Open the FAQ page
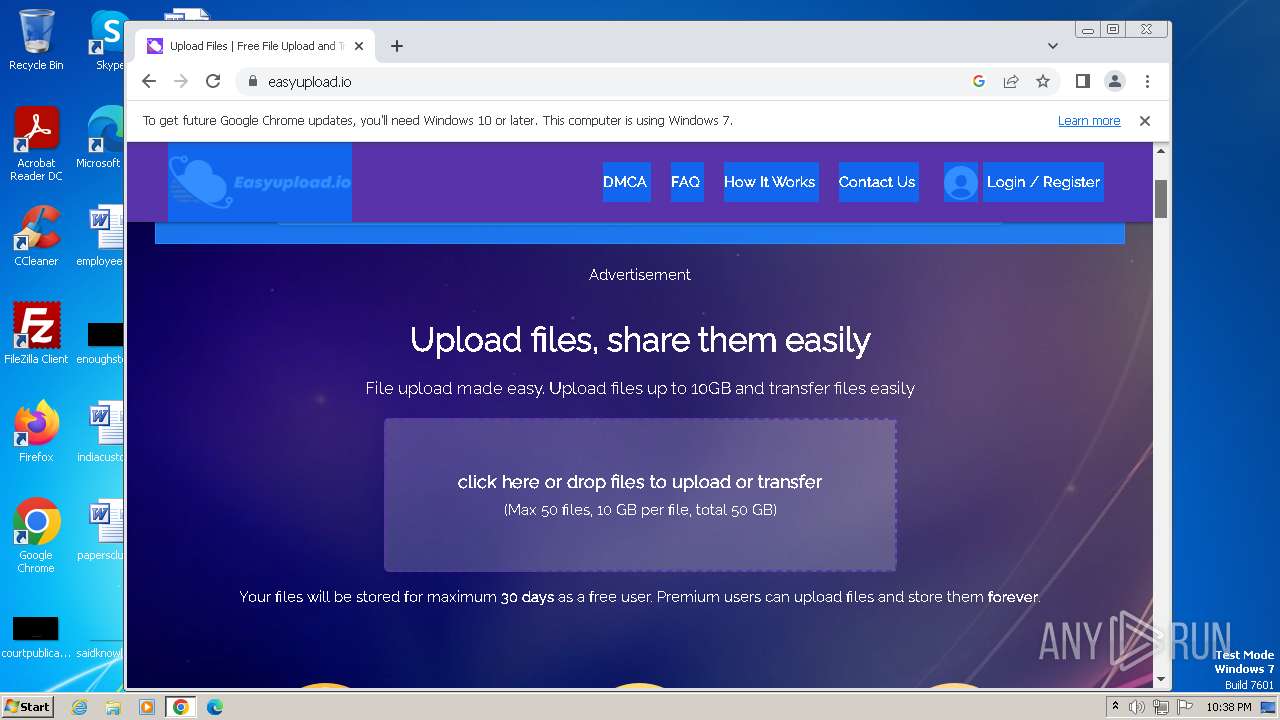 pos(686,182)
